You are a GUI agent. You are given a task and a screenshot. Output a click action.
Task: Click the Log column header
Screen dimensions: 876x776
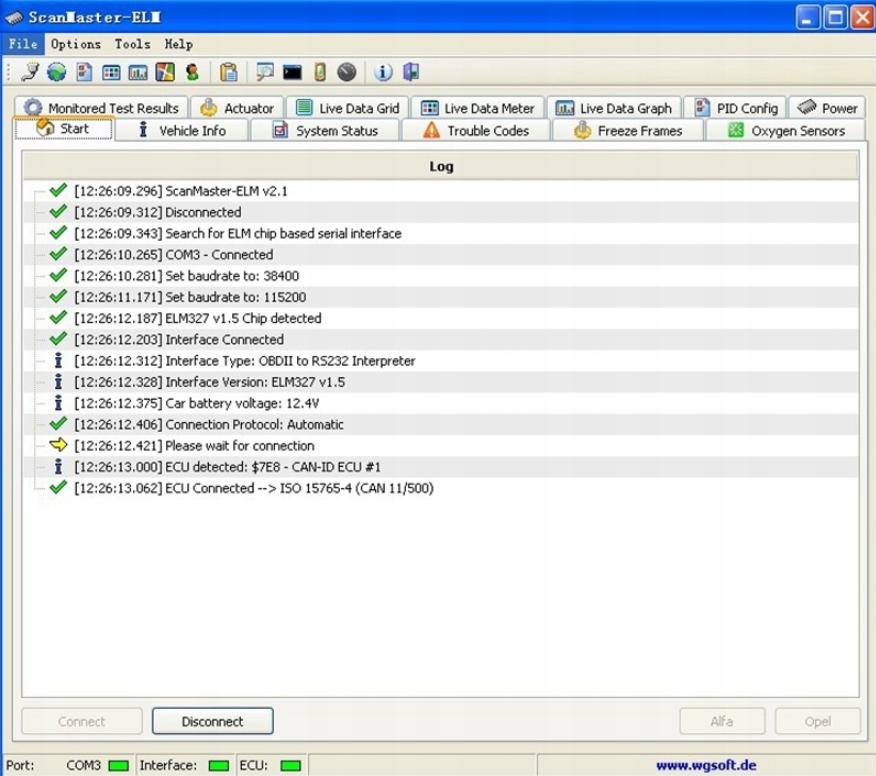coord(441,166)
